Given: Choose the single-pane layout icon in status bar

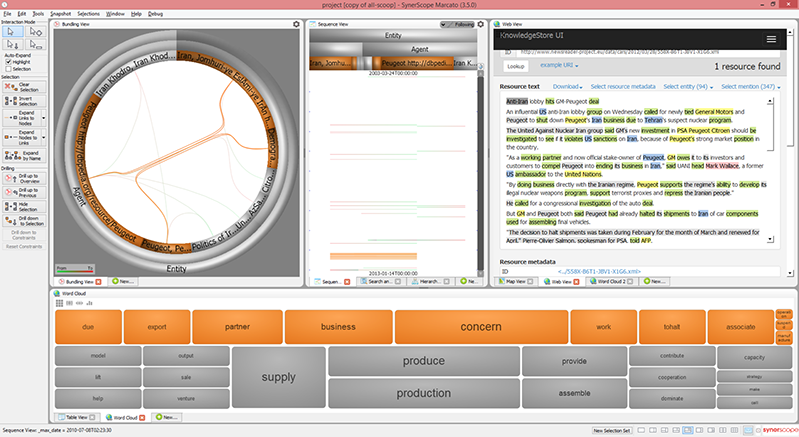Looking at the screenshot, I should [641, 430].
